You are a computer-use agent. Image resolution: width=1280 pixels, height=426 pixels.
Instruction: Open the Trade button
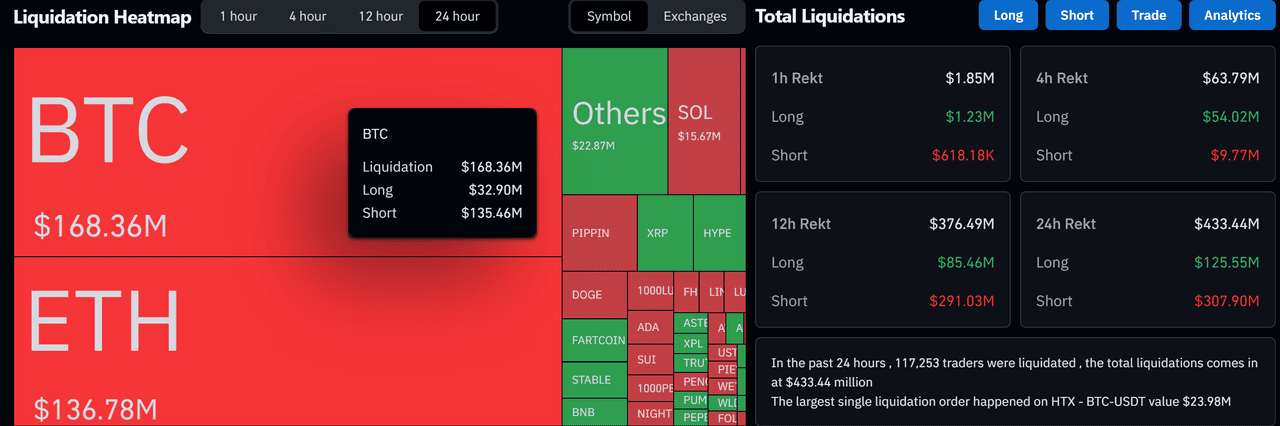click(x=1148, y=15)
